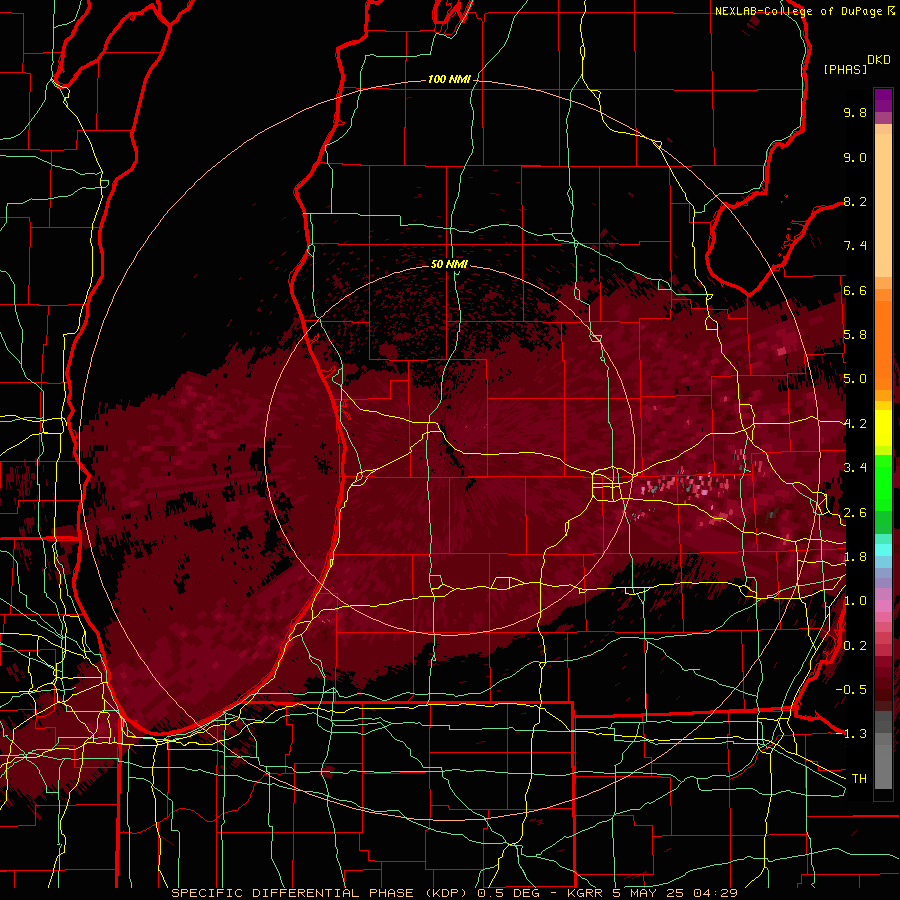Select the 5.0 scale value
This screenshot has width=900, height=900.
855,379
